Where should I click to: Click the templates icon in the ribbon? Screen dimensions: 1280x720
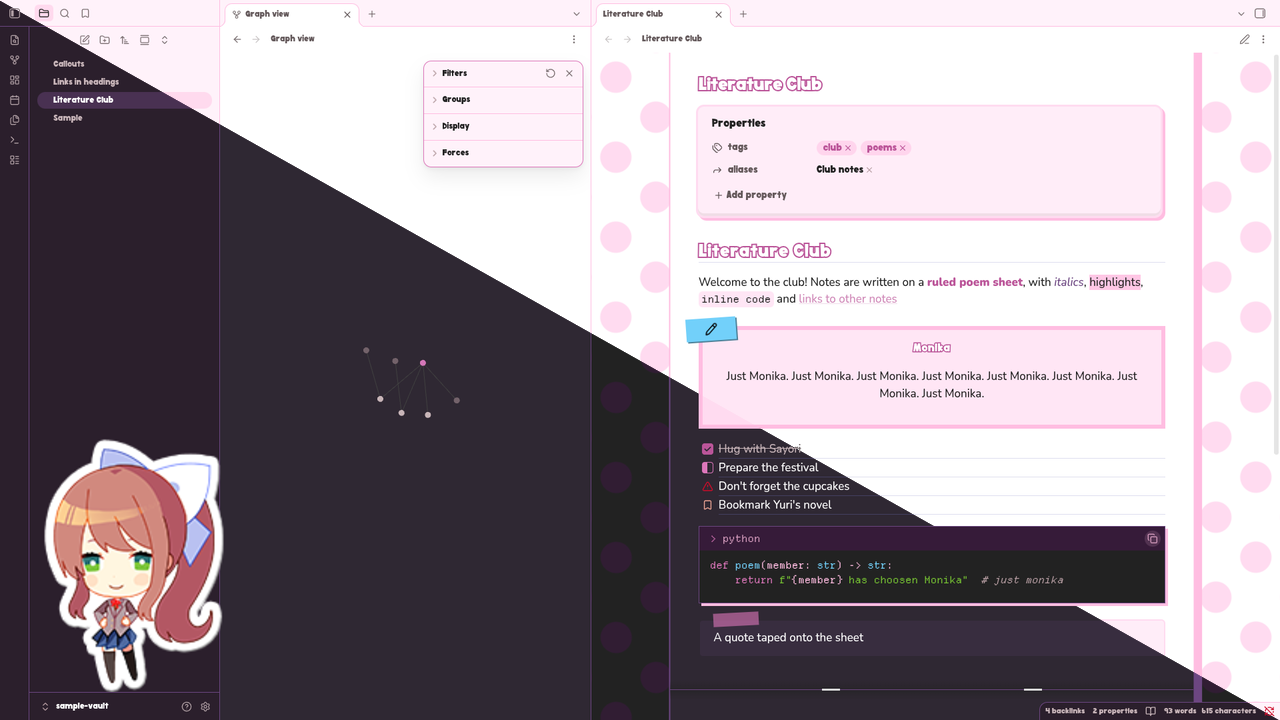pyautogui.click(x=14, y=120)
